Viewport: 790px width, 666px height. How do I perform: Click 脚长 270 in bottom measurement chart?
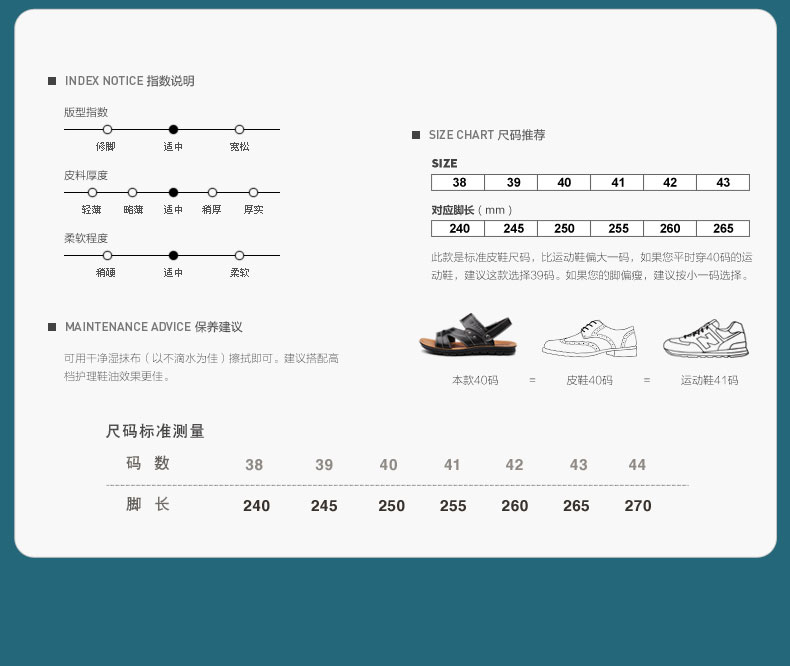pyautogui.click(x=638, y=505)
